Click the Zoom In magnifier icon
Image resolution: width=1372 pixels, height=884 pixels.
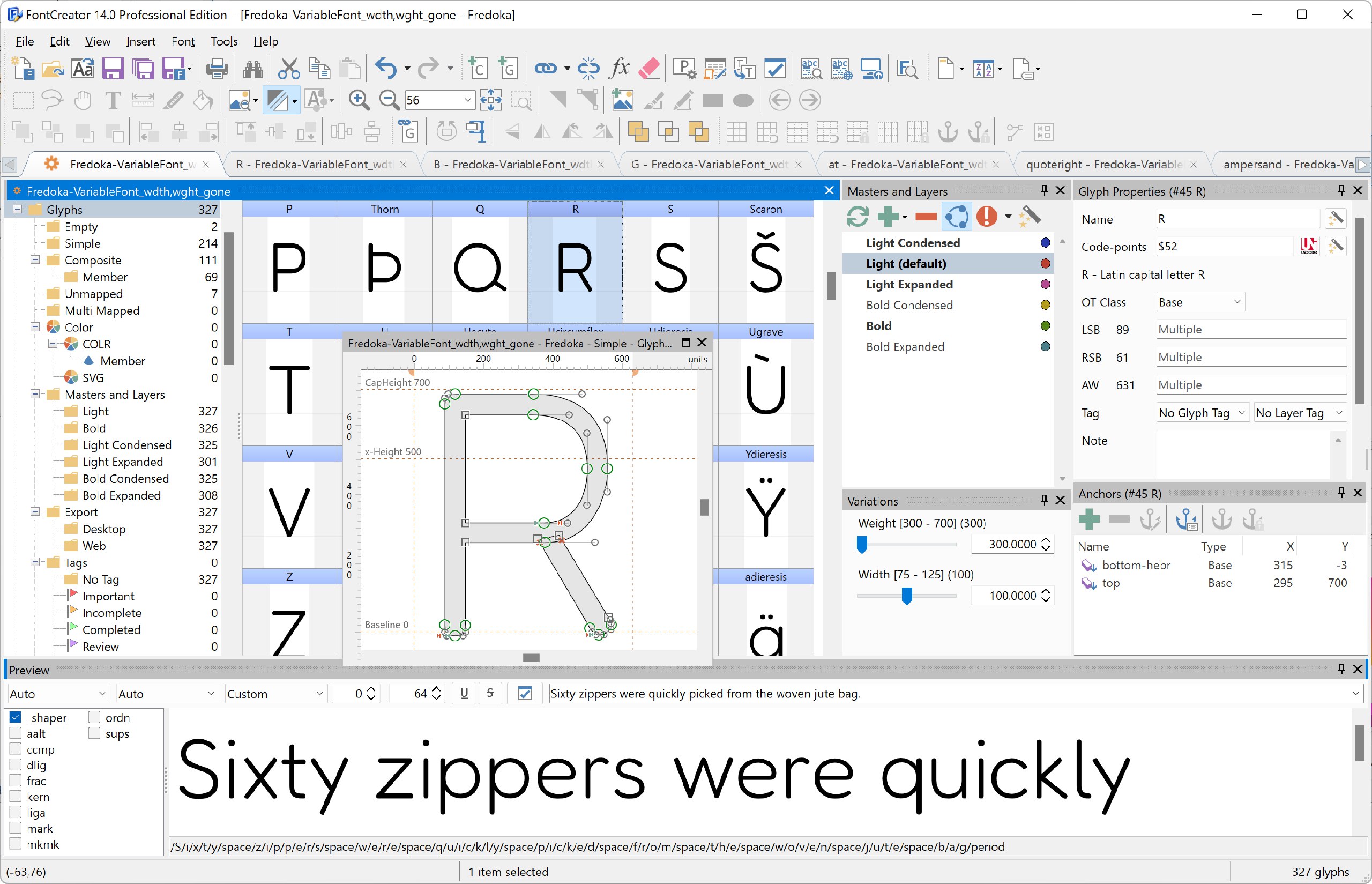coord(359,100)
